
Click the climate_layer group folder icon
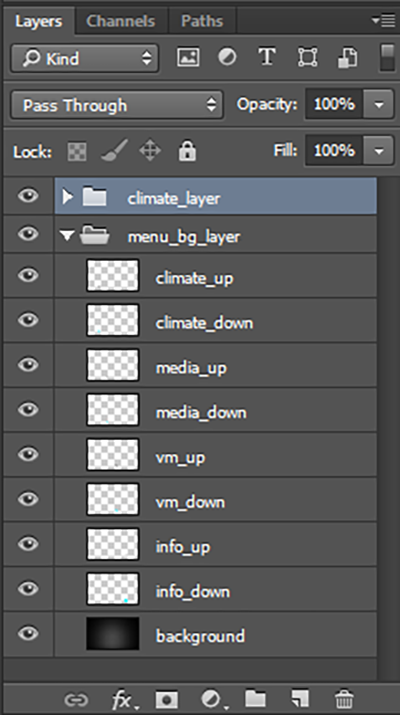(94, 197)
